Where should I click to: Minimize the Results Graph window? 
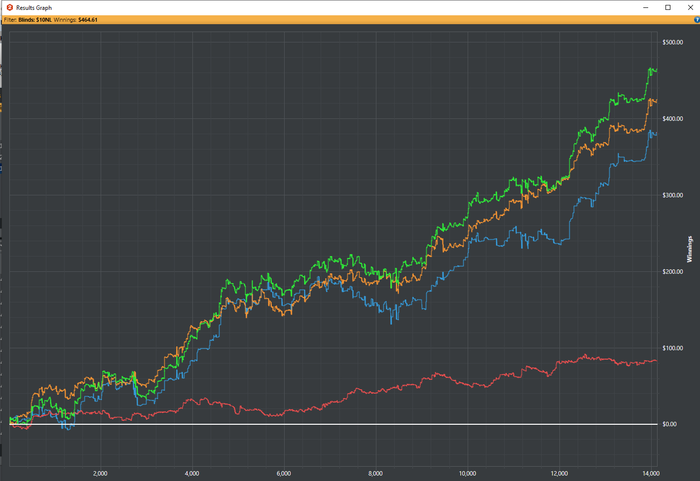(x=646, y=8)
